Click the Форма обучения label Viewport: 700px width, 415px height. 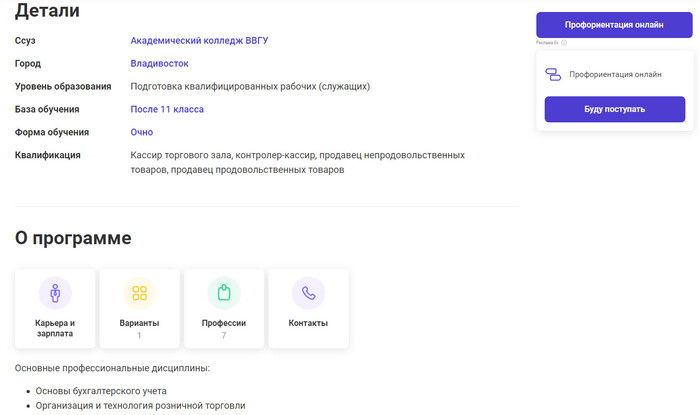click(x=52, y=133)
